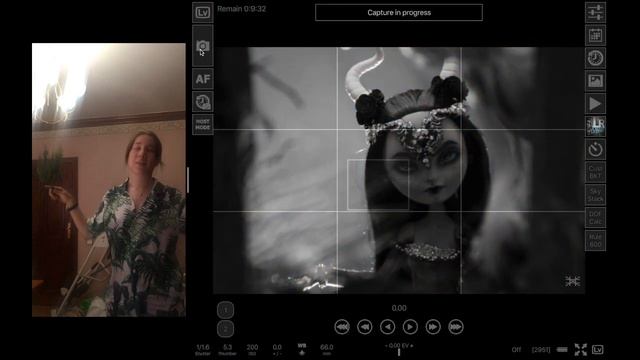Click the overlay icon in the preview's bottom-right corner
640x360 pixels.
(573, 281)
